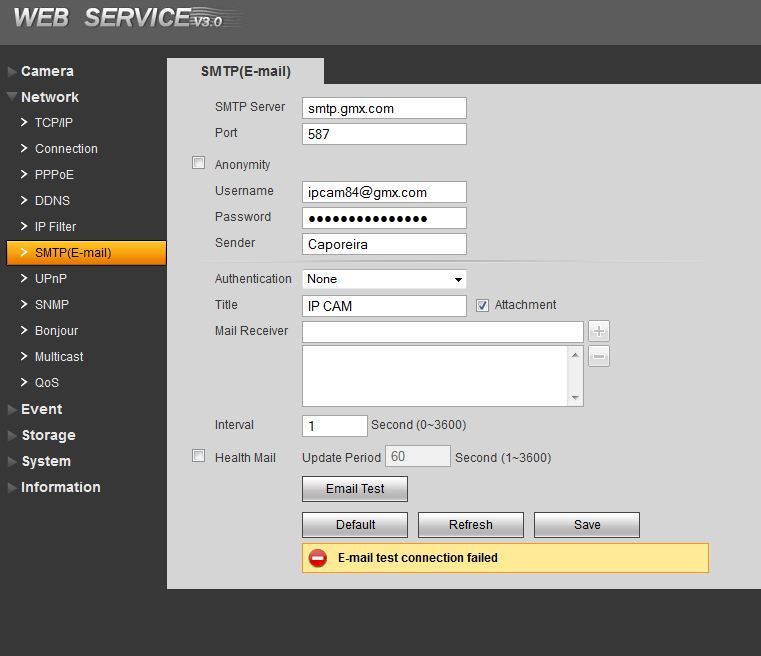Uncheck the Attachment checkbox

(x=482, y=305)
